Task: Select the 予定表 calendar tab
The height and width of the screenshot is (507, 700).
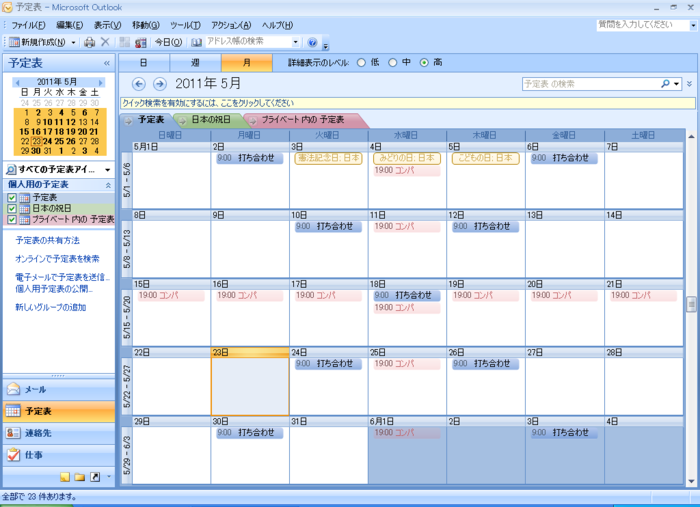Action: (151, 120)
